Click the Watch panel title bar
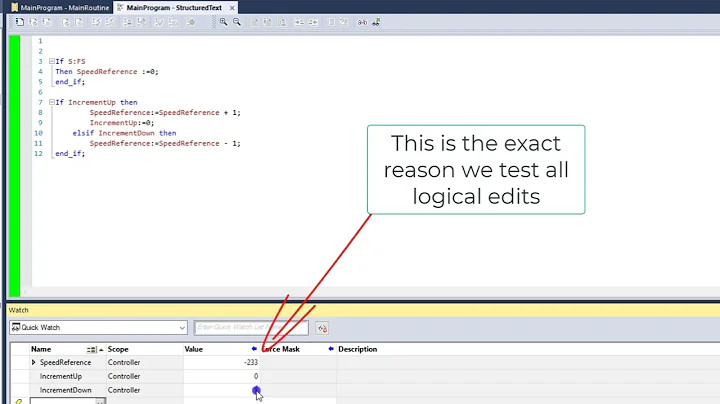The height and width of the screenshot is (404, 720). [364, 310]
